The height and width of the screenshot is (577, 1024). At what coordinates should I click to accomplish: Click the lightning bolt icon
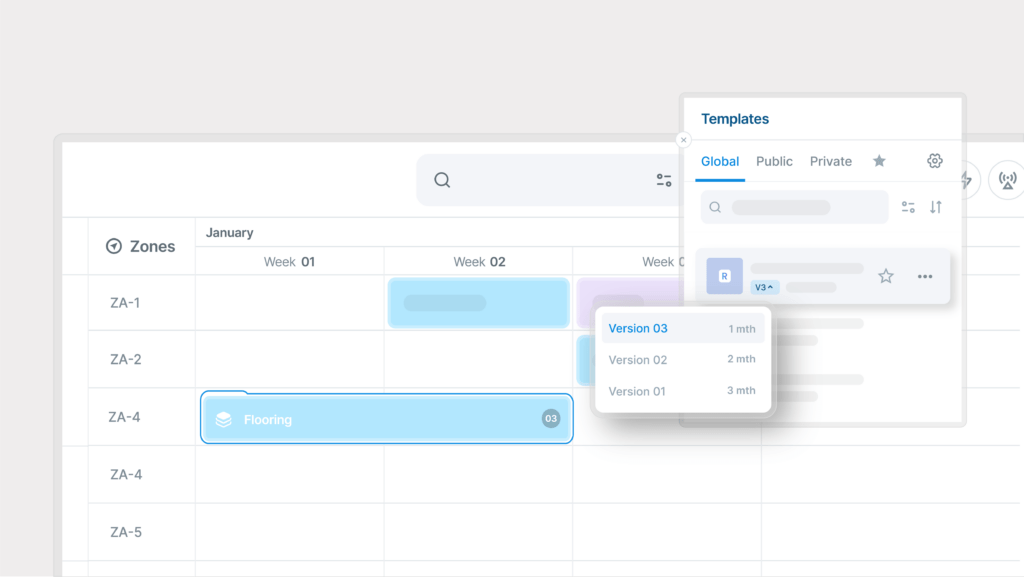[x=967, y=180]
